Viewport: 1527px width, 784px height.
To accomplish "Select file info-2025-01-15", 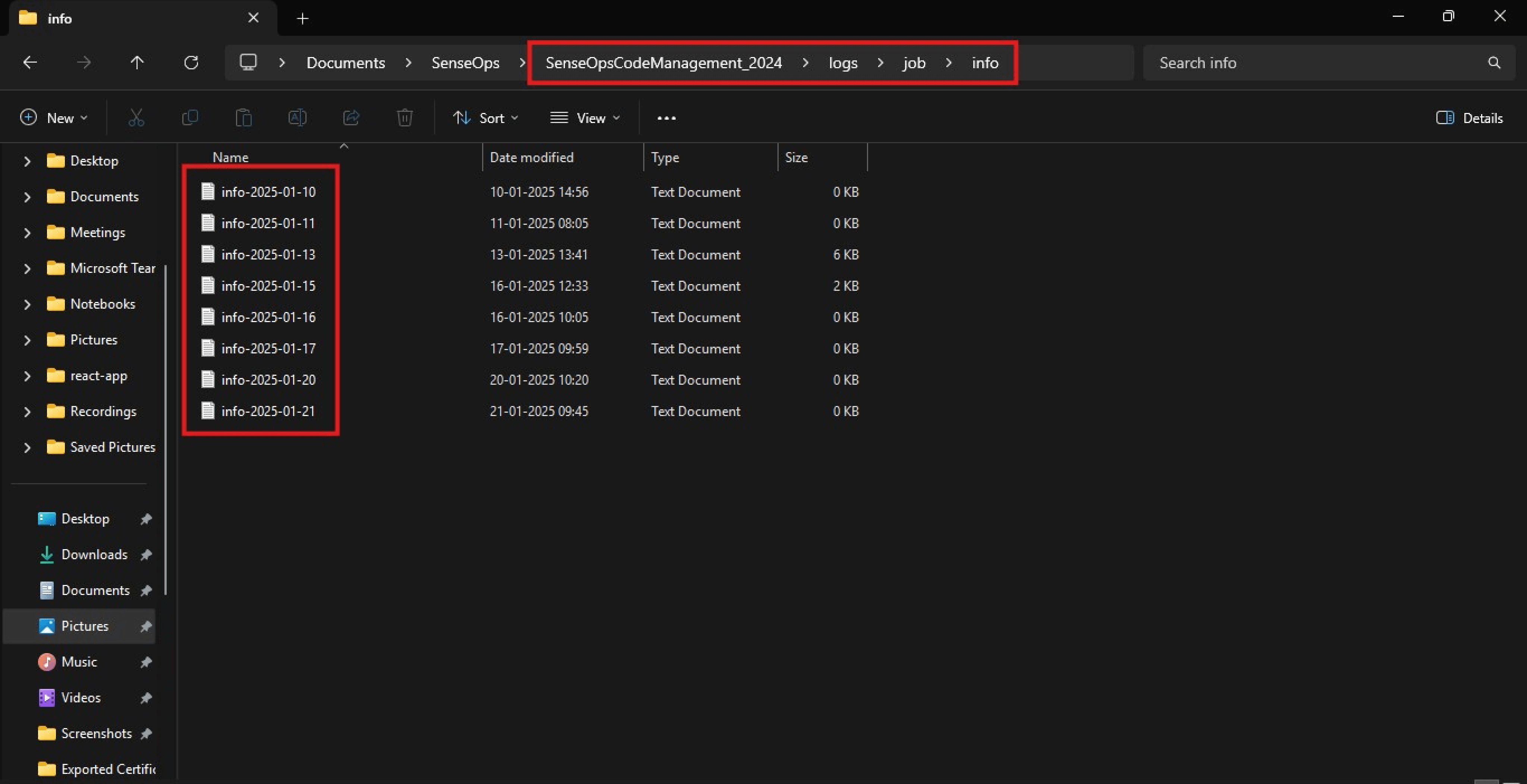I will (268, 286).
